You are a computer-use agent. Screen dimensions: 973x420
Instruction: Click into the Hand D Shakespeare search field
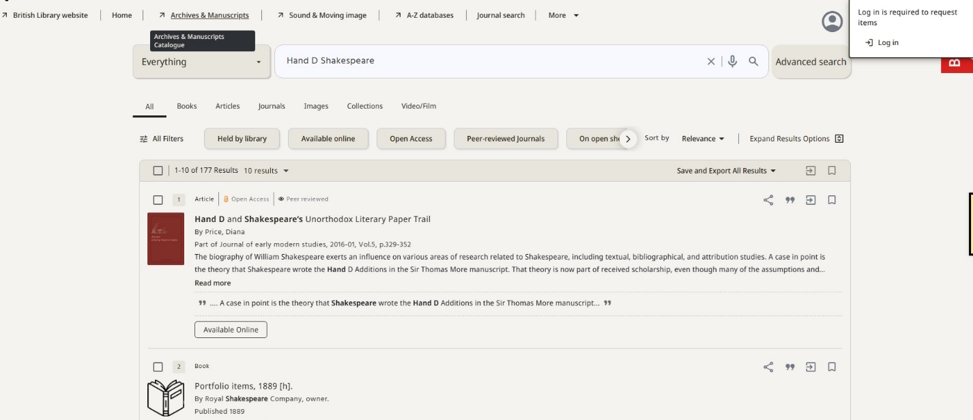coord(490,61)
